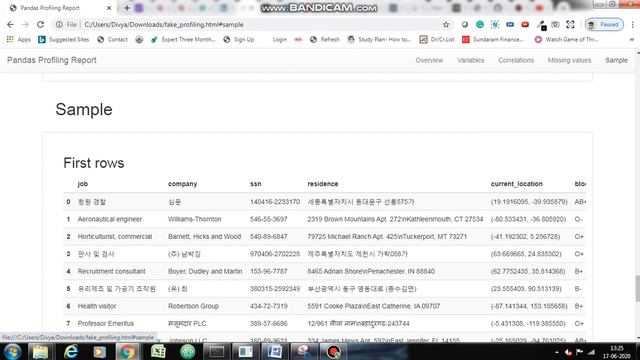640x360 pixels.
Task: Open the Login bookmark
Action: tap(280, 40)
